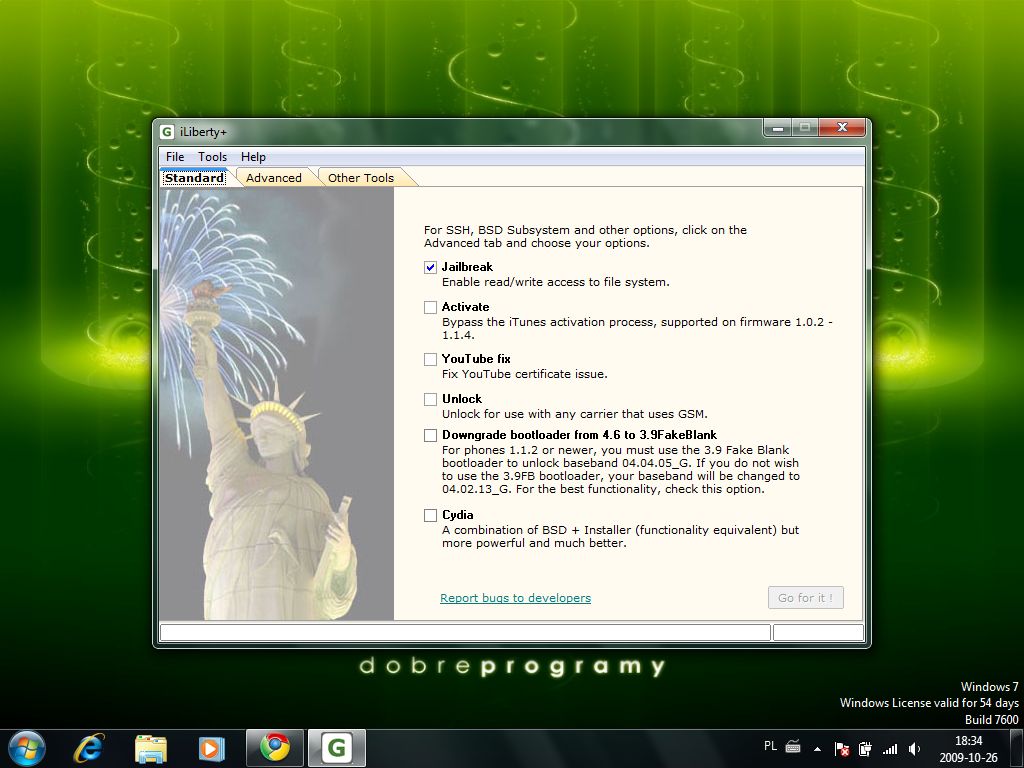Enable the Activate checkbox
This screenshot has height=768, width=1024.
(430, 307)
